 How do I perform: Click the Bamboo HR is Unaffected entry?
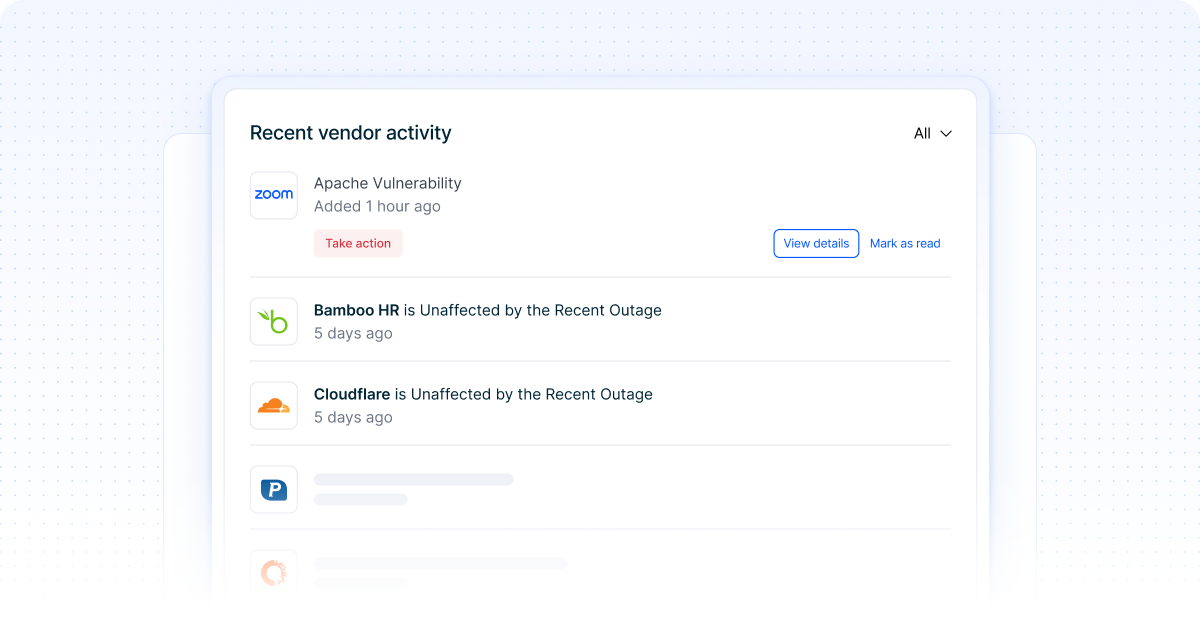[488, 310]
